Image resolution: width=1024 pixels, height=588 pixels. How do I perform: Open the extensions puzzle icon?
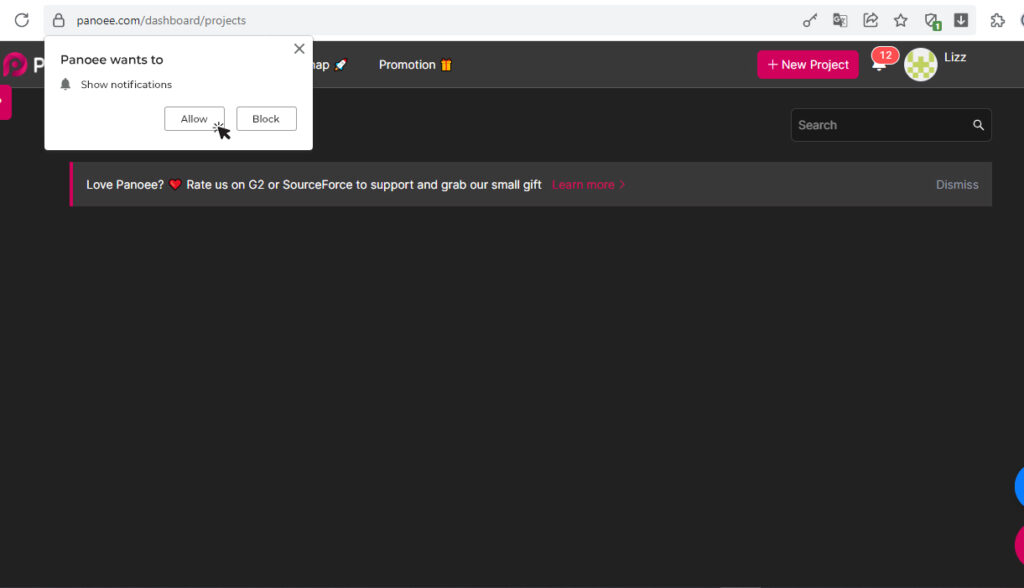tap(997, 20)
